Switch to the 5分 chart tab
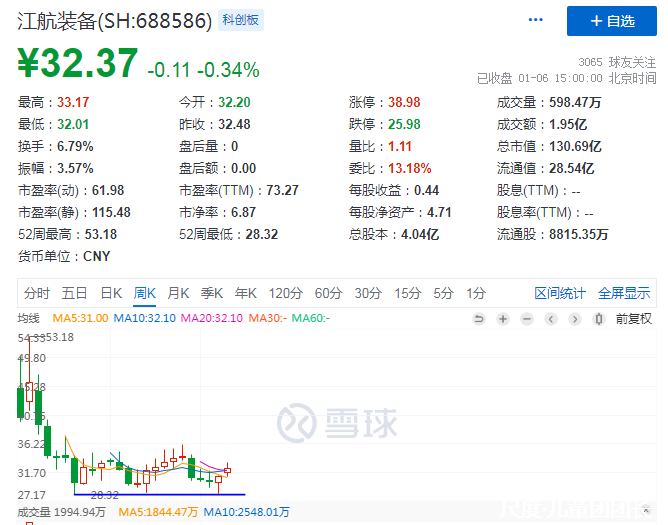668x525 pixels. pyautogui.click(x=443, y=293)
